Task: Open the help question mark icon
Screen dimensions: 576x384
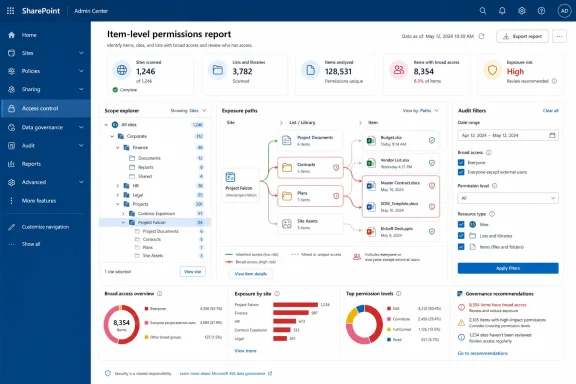Action: (x=541, y=11)
